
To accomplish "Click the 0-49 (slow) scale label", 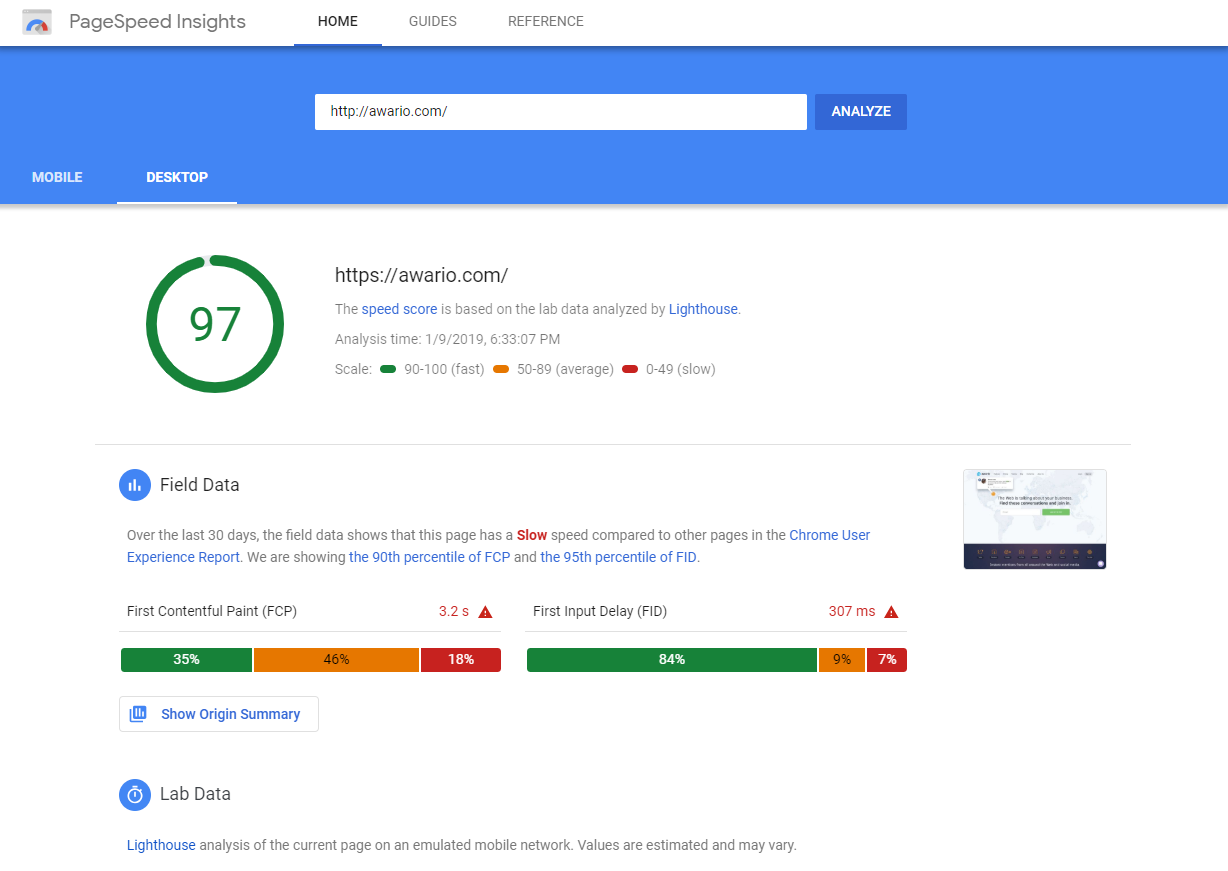I will (x=680, y=369).
